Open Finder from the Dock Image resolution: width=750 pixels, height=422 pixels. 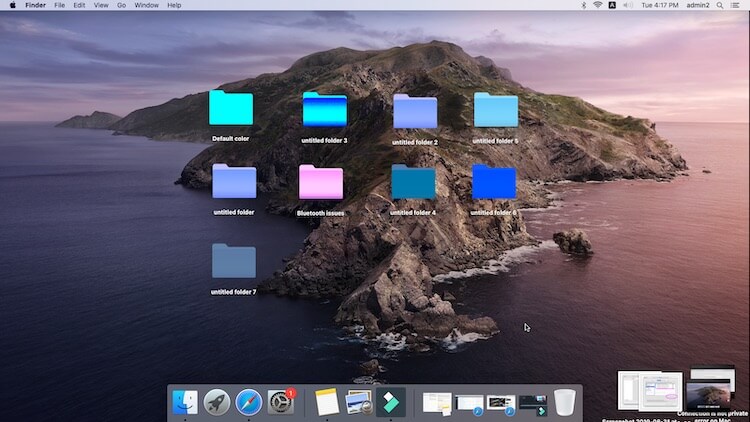[185, 402]
